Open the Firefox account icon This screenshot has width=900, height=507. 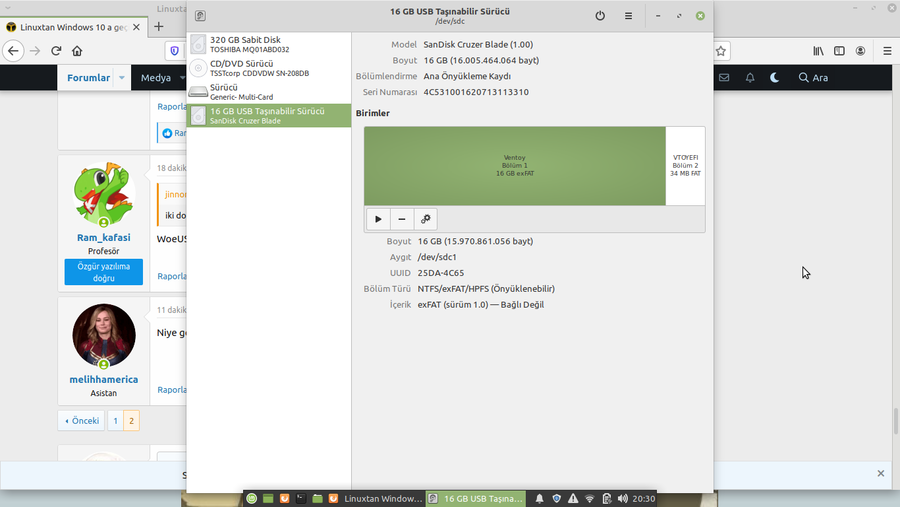860,51
